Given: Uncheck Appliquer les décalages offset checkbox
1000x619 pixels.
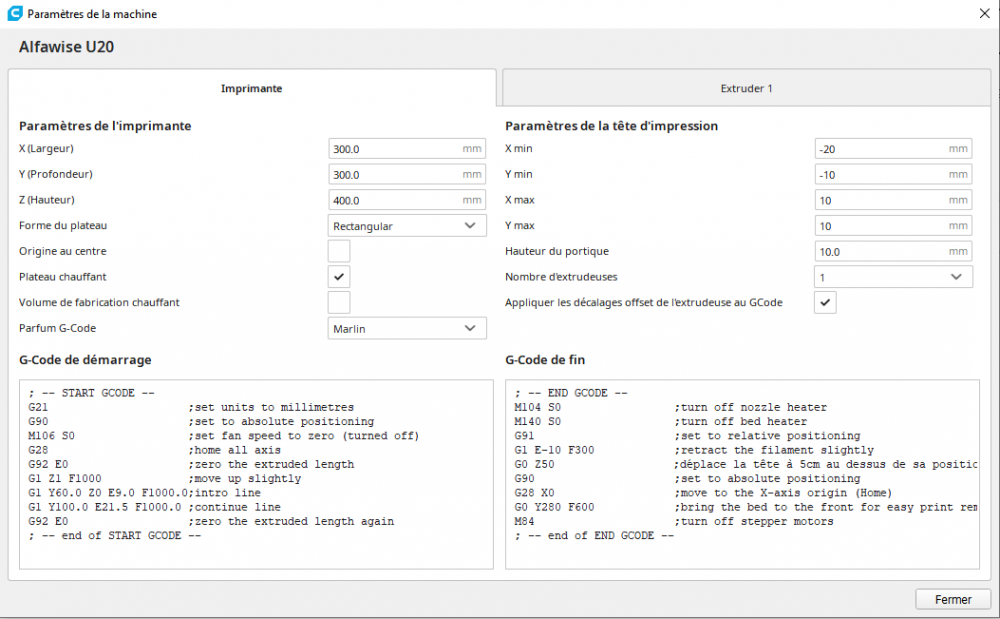Looking at the screenshot, I should [x=825, y=302].
